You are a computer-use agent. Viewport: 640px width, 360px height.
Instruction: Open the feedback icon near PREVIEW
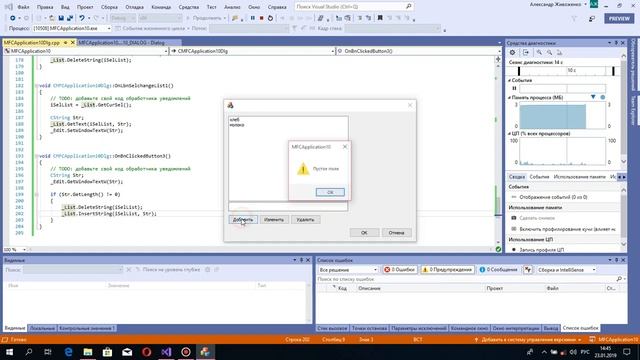coord(592,19)
